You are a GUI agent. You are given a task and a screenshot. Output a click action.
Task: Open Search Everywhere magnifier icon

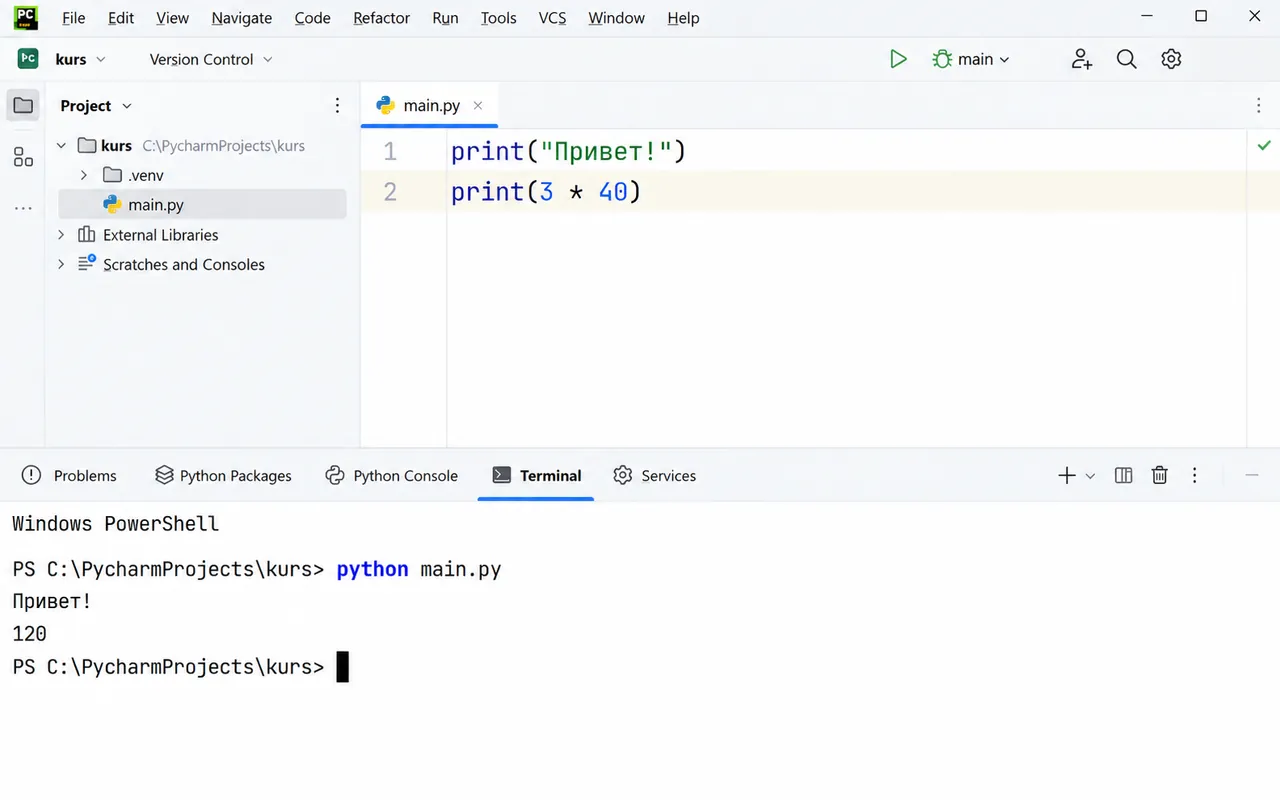click(x=1127, y=59)
